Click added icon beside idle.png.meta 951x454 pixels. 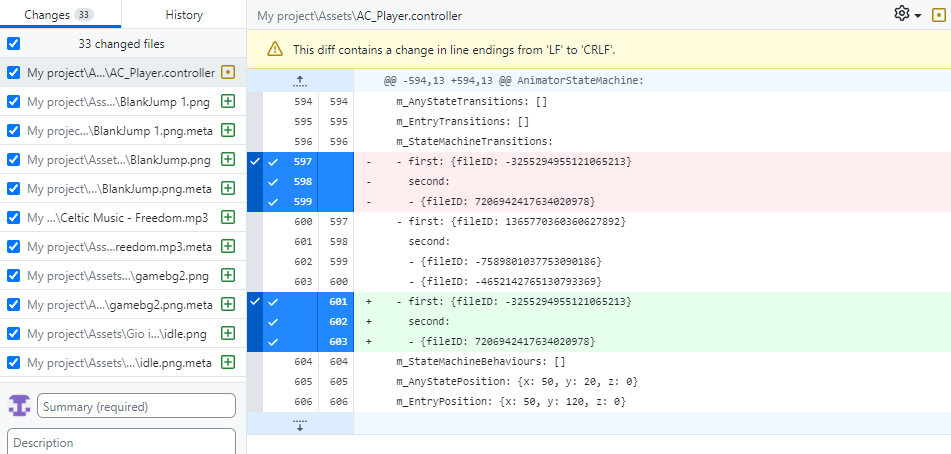click(x=227, y=362)
